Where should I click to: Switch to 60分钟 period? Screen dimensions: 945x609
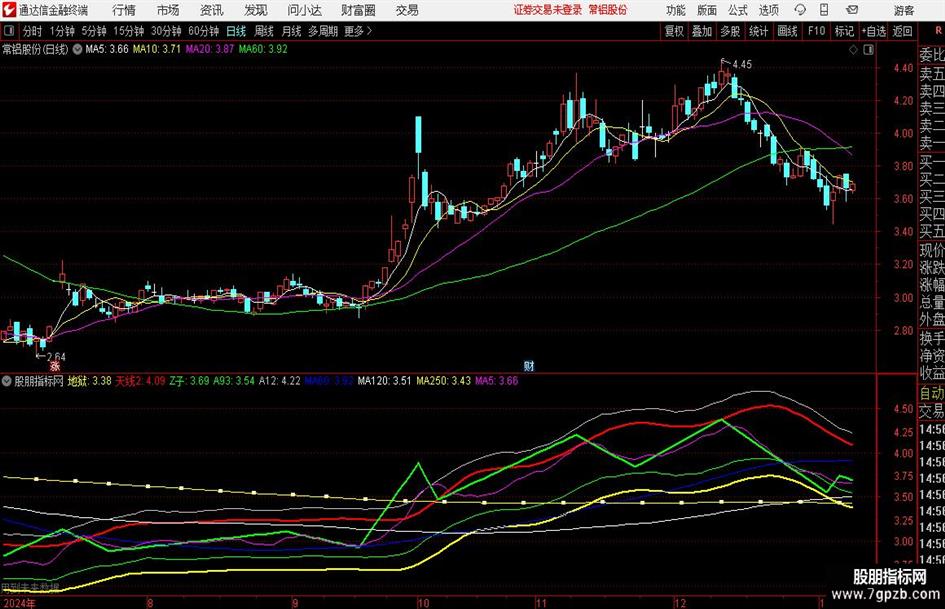click(x=203, y=31)
